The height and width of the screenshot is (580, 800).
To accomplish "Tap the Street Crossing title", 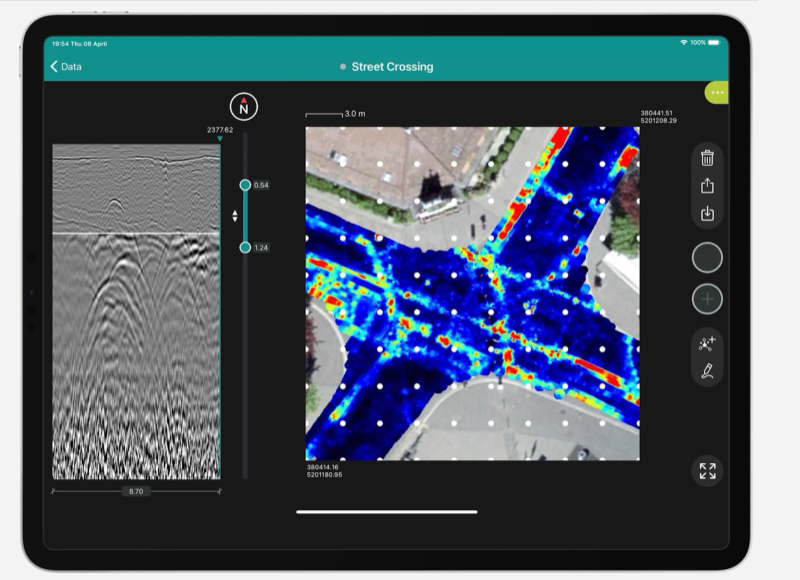I will point(392,67).
